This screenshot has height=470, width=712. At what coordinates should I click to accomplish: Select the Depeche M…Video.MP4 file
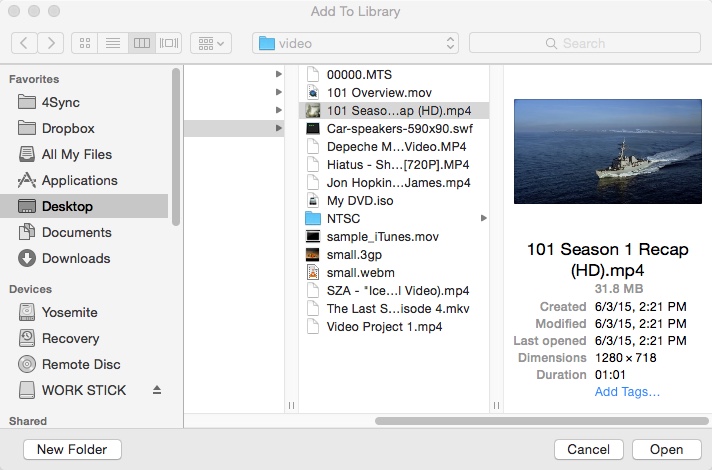(x=394, y=147)
